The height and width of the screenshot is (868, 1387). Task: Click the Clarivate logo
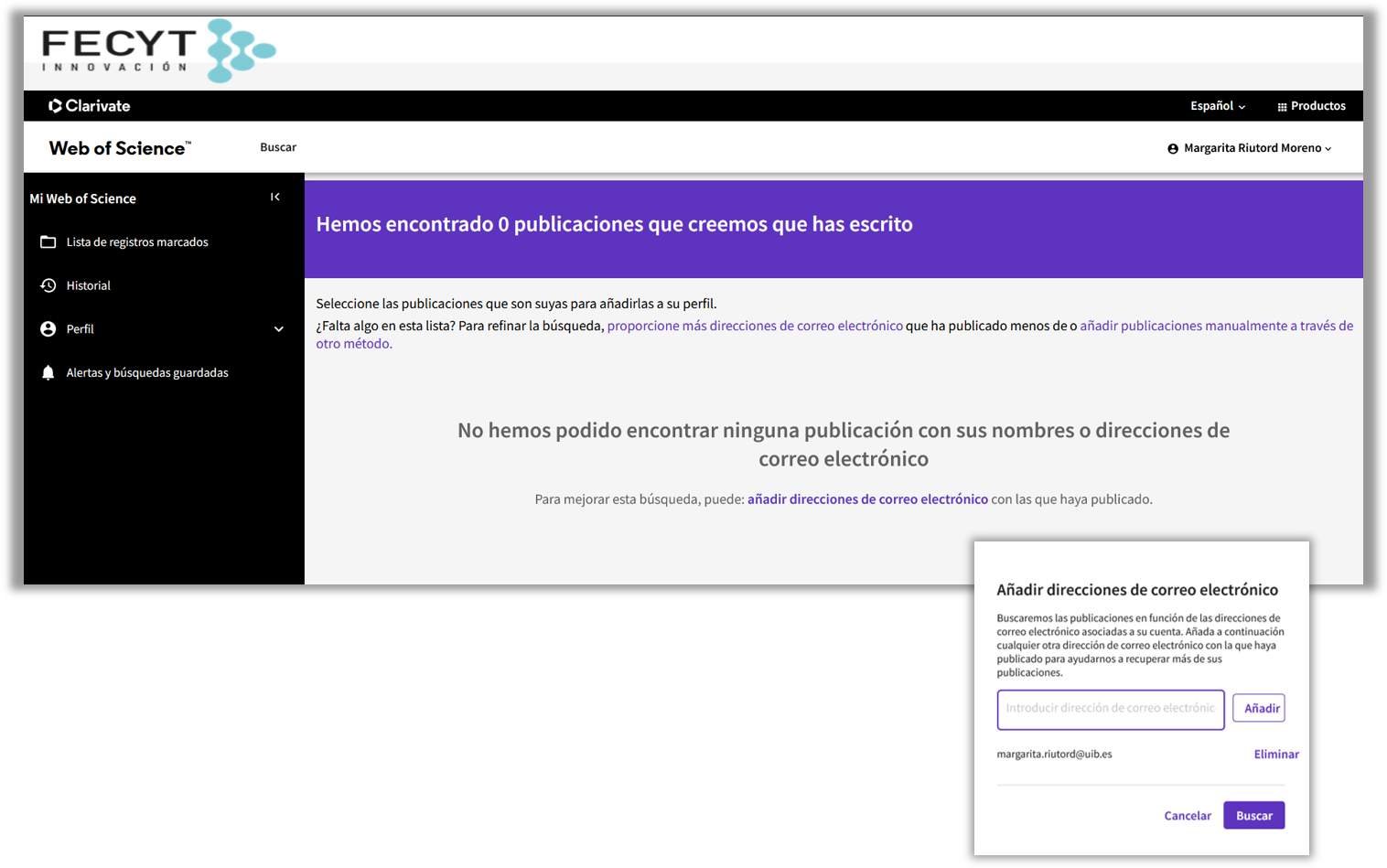point(90,106)
